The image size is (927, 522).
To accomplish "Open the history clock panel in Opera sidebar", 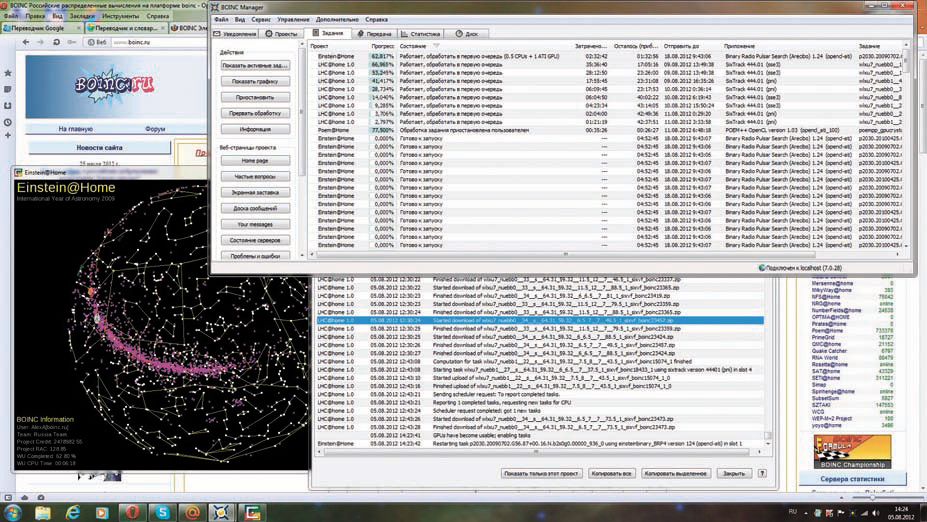I will click(x=8, y=122).
